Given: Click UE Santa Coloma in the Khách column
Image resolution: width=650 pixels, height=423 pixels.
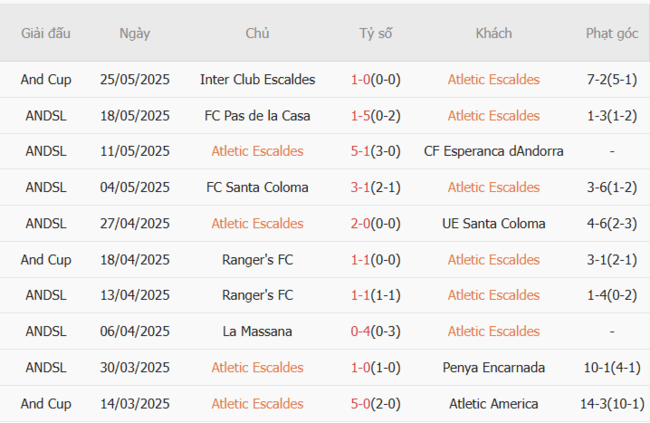Looking at the screenshot, I should (493, 223).
